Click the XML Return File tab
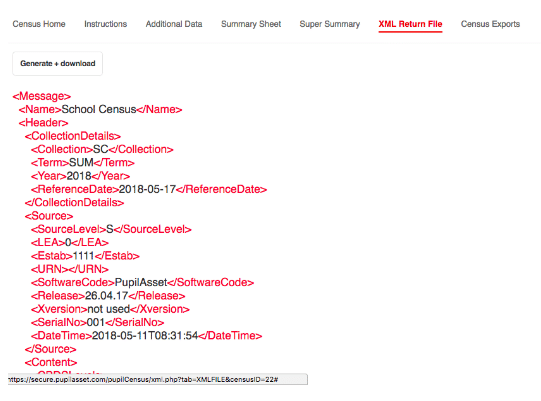Screen dimensions: 541x401 pyautogui.click(x=410, y=24)
